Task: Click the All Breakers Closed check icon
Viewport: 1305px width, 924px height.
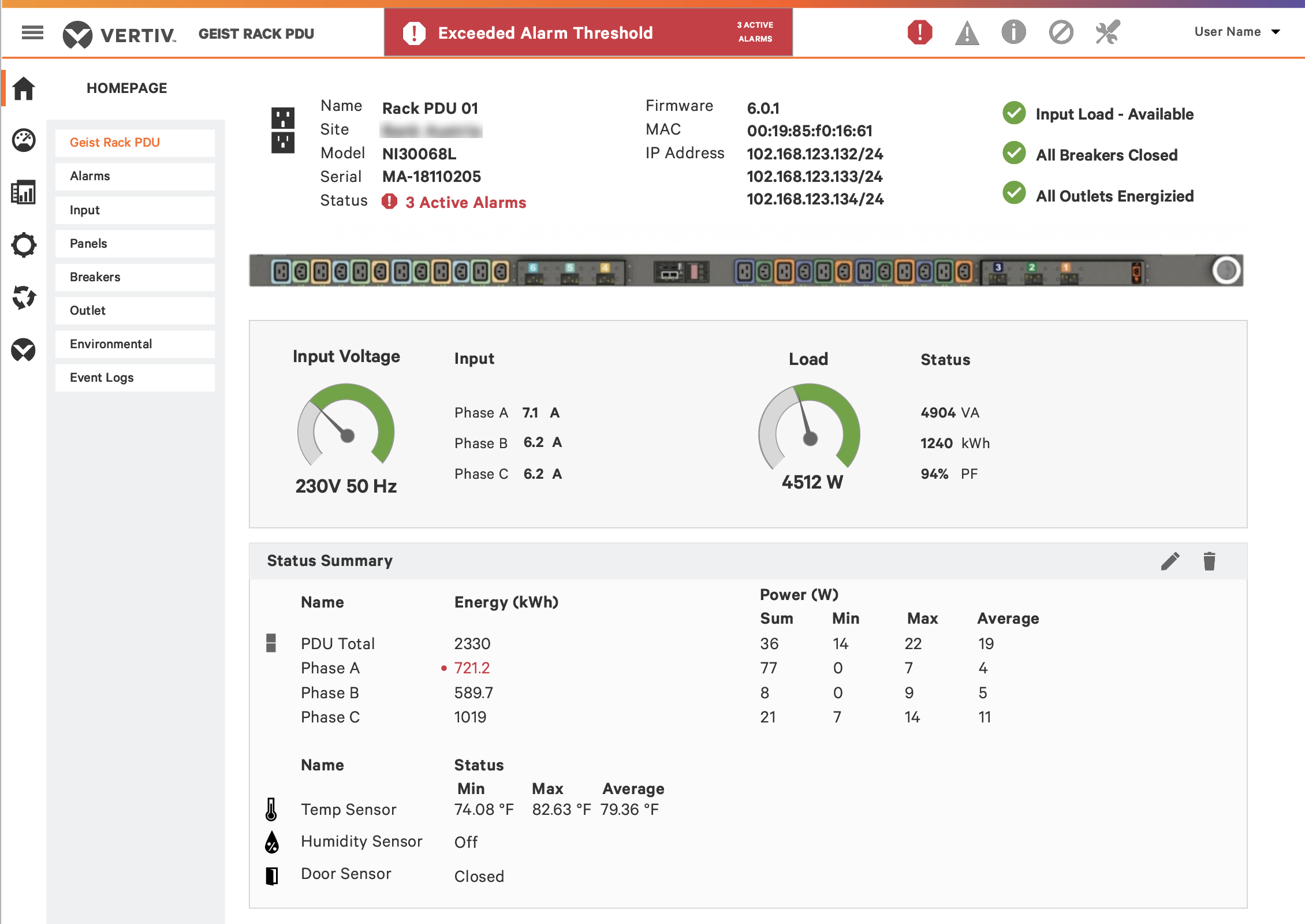Action: coord(1014,154)
